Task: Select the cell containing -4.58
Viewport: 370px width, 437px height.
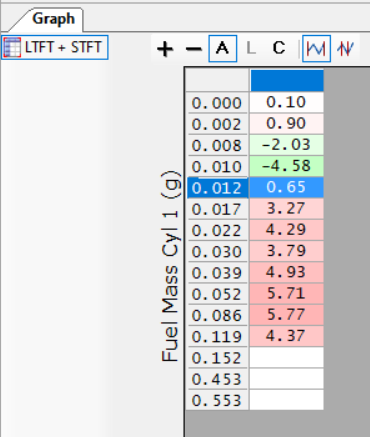Action: point(287,166)
